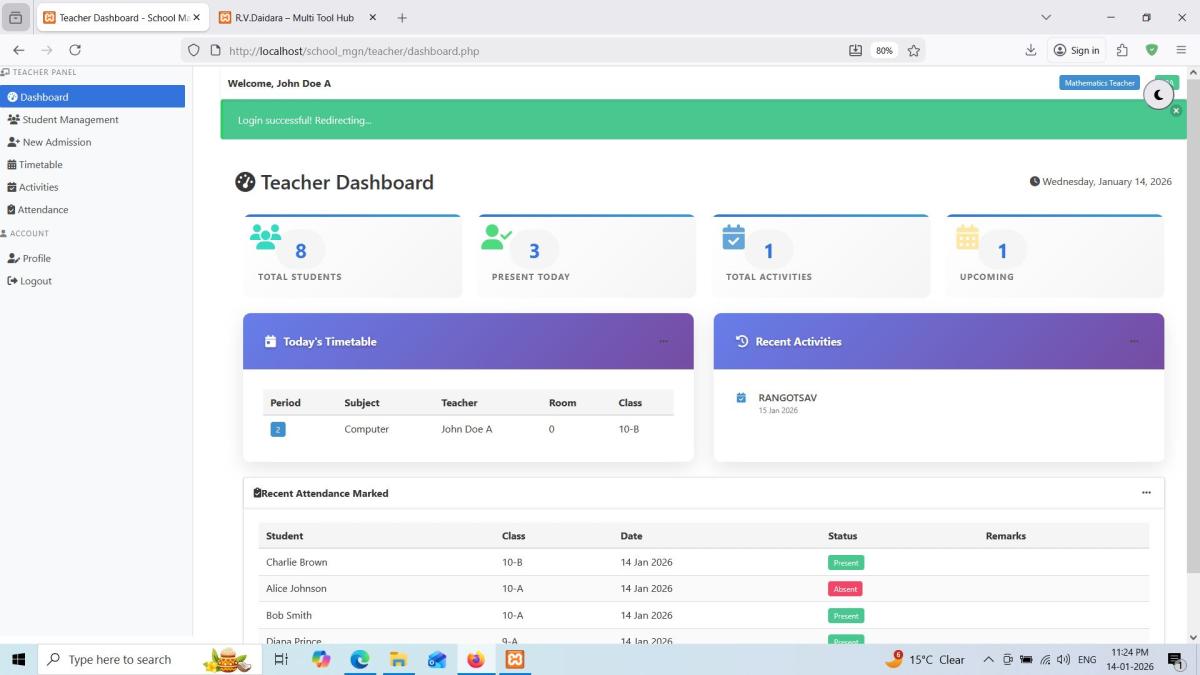The image size is (1200, 675).
Task: Click the Present Today user-check icon
Action: pyautogui.click(x=496, y=237)
